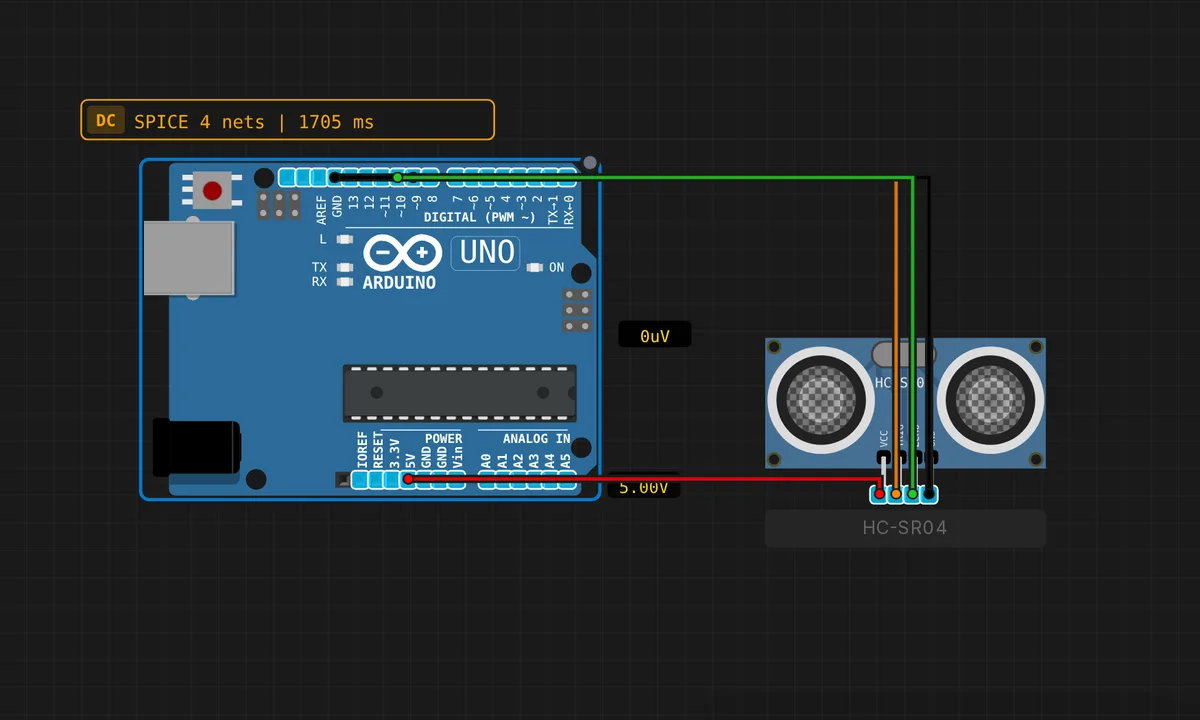Click the HC-SR04 component name label
This screenshot has height=720, width=1200.
(x=905, y=528)
